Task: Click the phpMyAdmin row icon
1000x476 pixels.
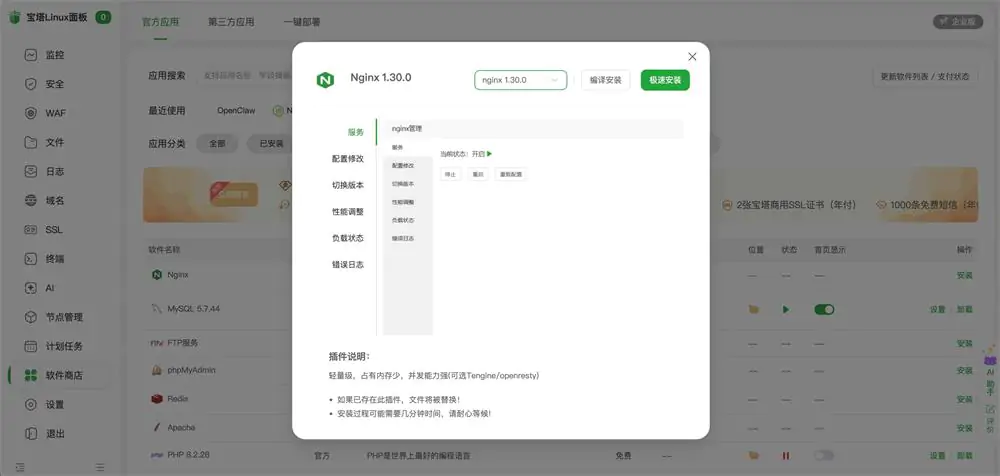Action: point(156,370)
